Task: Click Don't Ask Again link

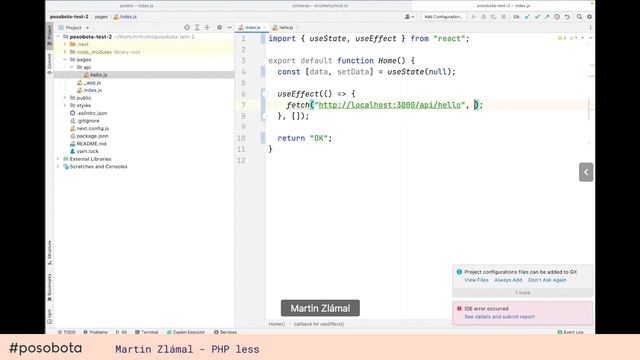Action: (x=547, y=280)
